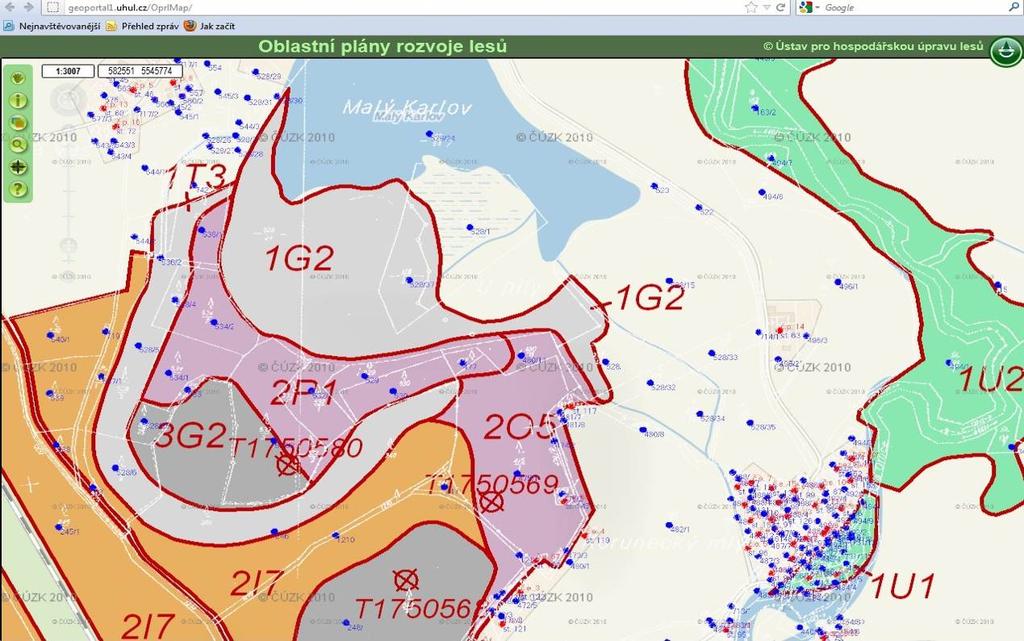Click the Oblastní plány rozvoje lesů title
Image resolution: width=1024 pixels, height=641 pixels.
click(x=382, y=46)
